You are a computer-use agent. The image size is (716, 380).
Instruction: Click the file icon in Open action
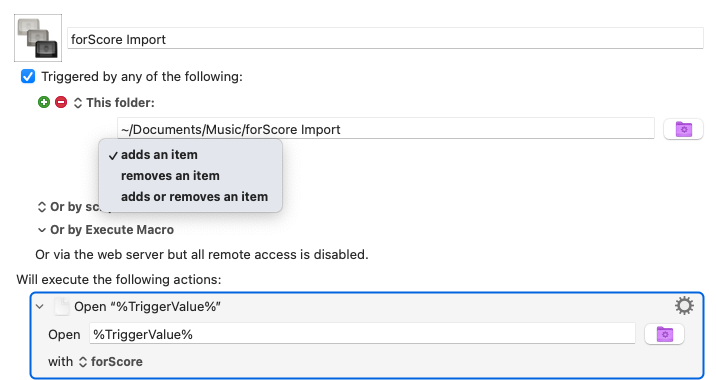(62, 306)
